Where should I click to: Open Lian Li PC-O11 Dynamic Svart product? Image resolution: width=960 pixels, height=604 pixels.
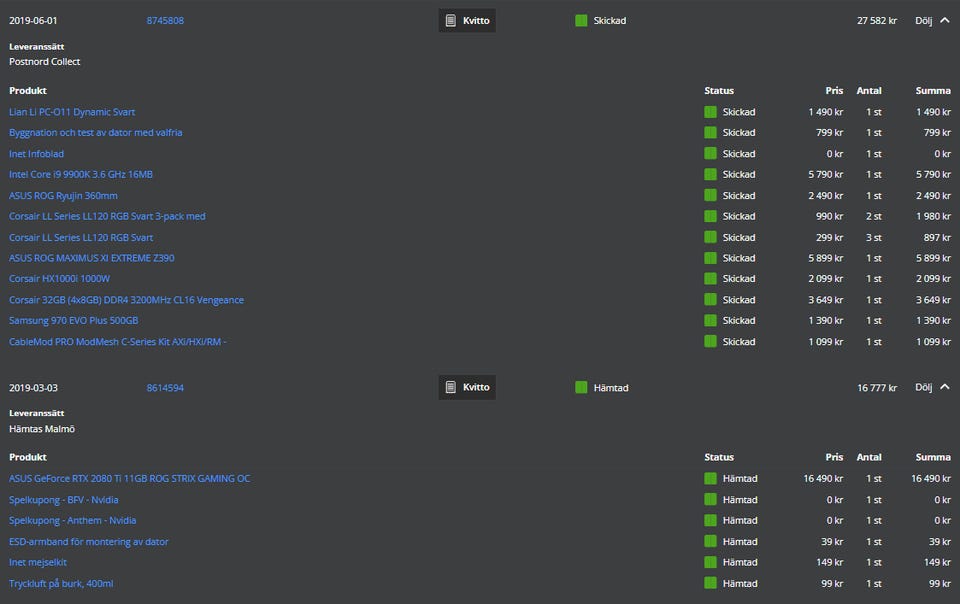pyautogui.click(x=72, y=112)
